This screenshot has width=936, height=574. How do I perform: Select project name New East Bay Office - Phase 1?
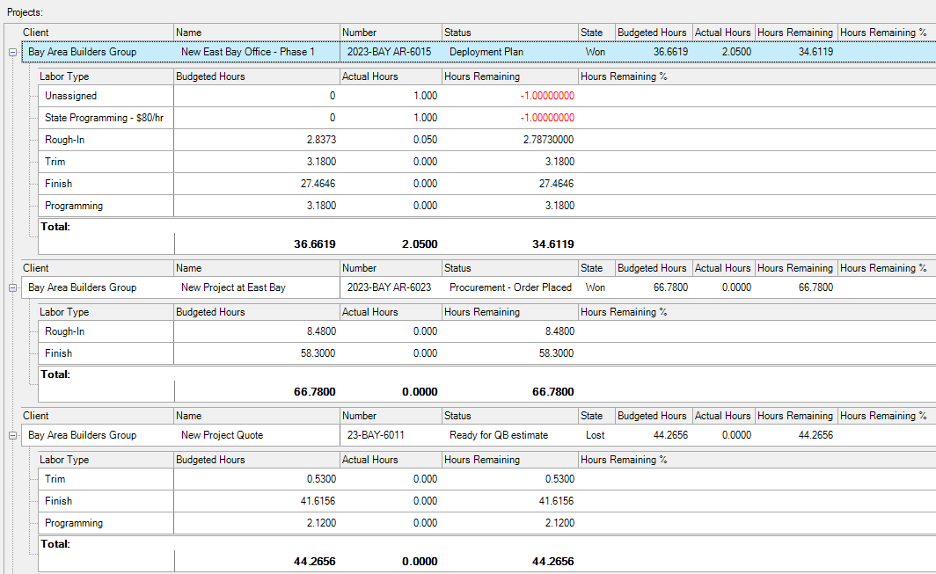pyautogui.click(x=248, y=52)
